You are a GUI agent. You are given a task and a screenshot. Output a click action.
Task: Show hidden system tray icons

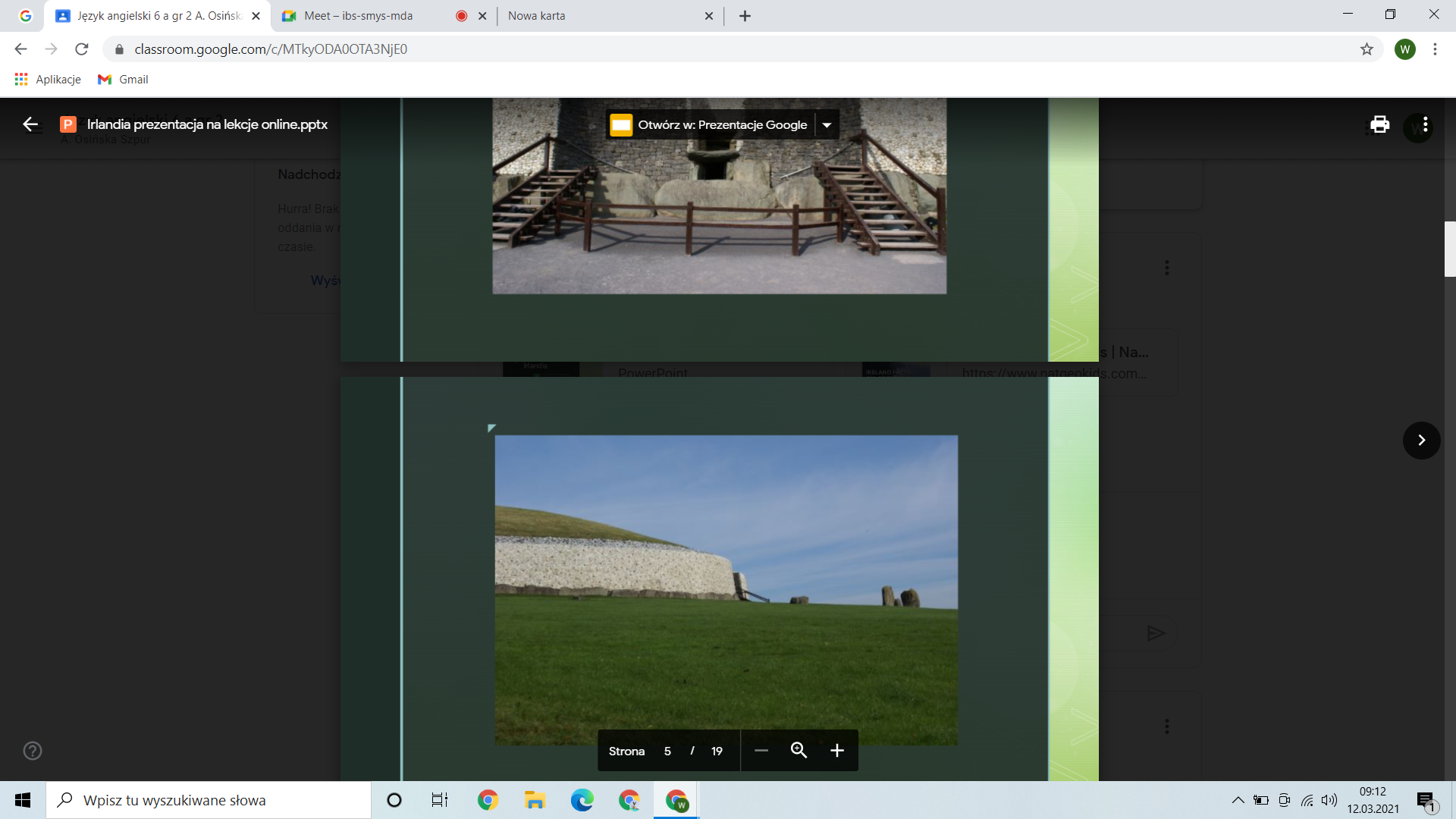(1238, 800)
